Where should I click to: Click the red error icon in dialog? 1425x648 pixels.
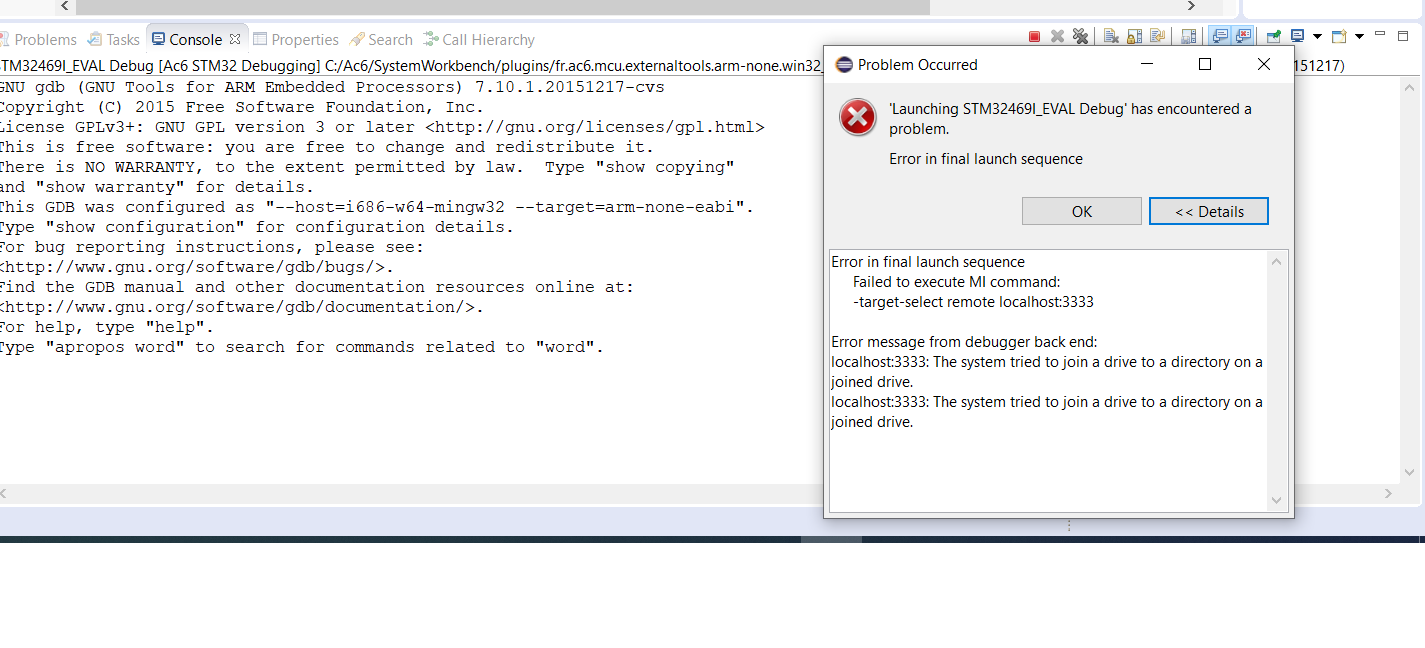click(857, 118)
